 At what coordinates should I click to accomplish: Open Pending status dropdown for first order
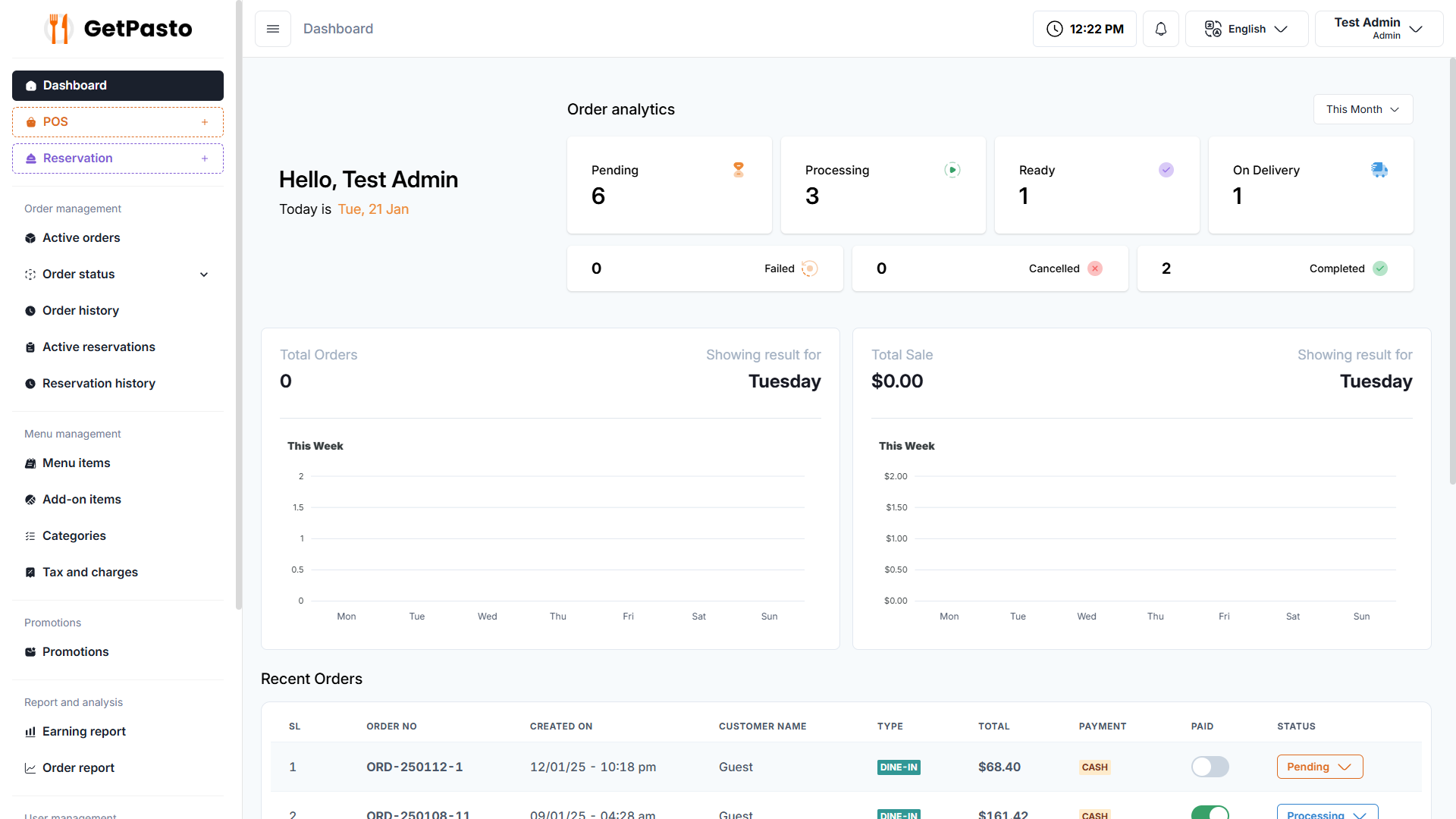click(x=1319, y=767)
